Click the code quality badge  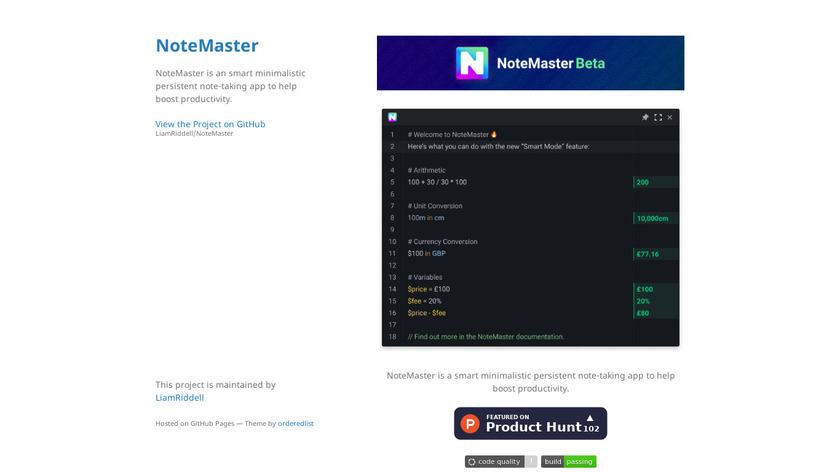pos(501,461)
